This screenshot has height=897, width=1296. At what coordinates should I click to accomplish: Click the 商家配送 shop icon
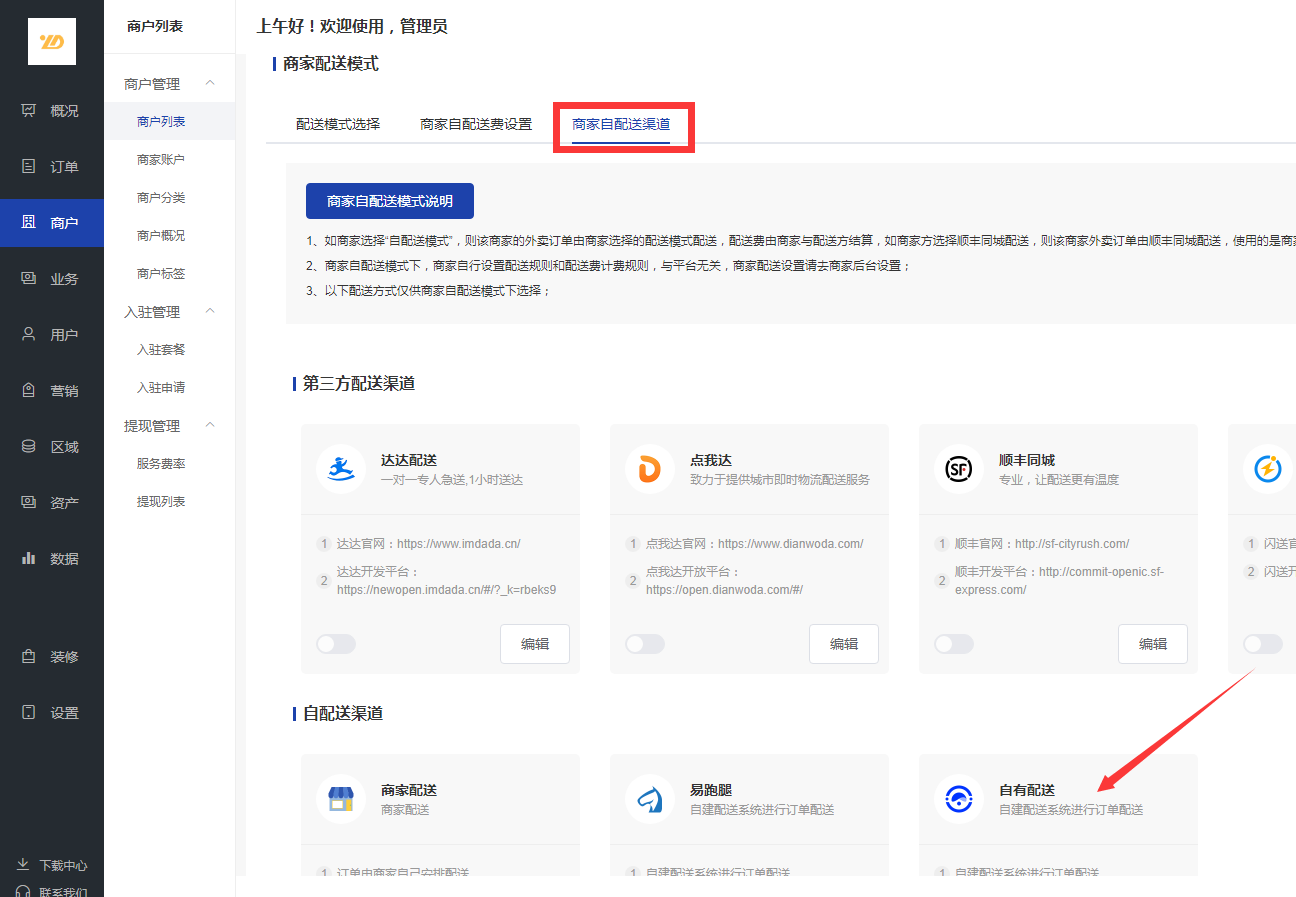click(341, 798)
